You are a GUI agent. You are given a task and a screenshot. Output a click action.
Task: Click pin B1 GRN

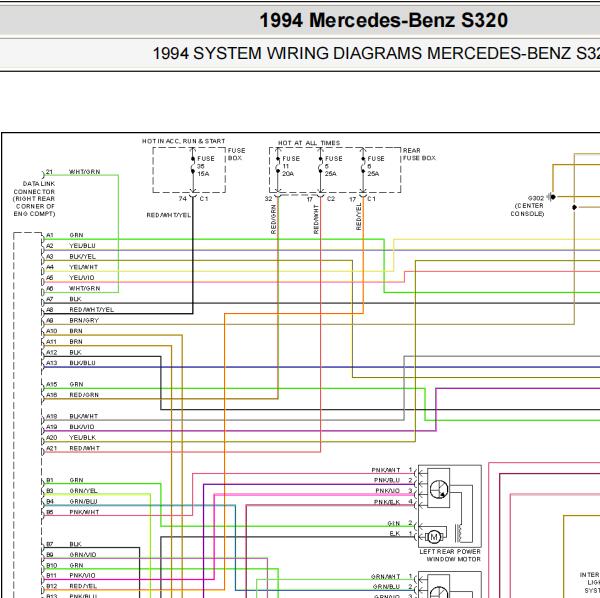tap(64, 480)
